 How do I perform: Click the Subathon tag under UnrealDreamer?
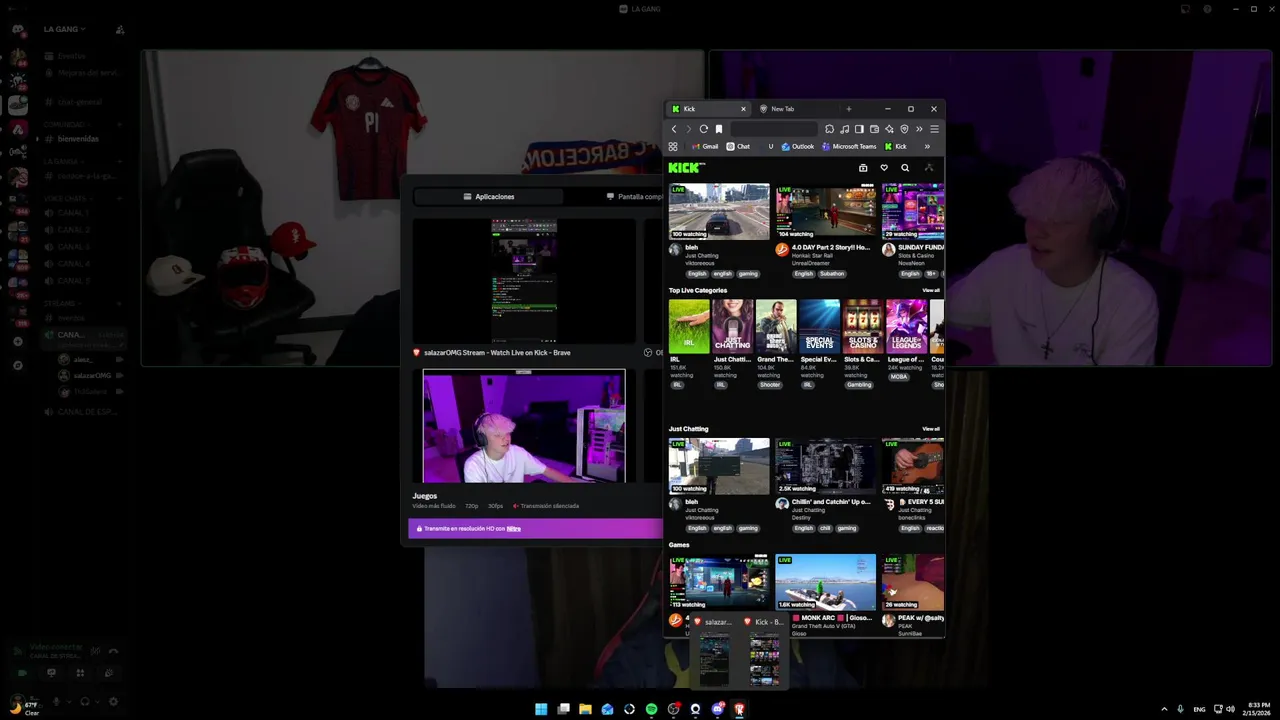coord(833,274)
